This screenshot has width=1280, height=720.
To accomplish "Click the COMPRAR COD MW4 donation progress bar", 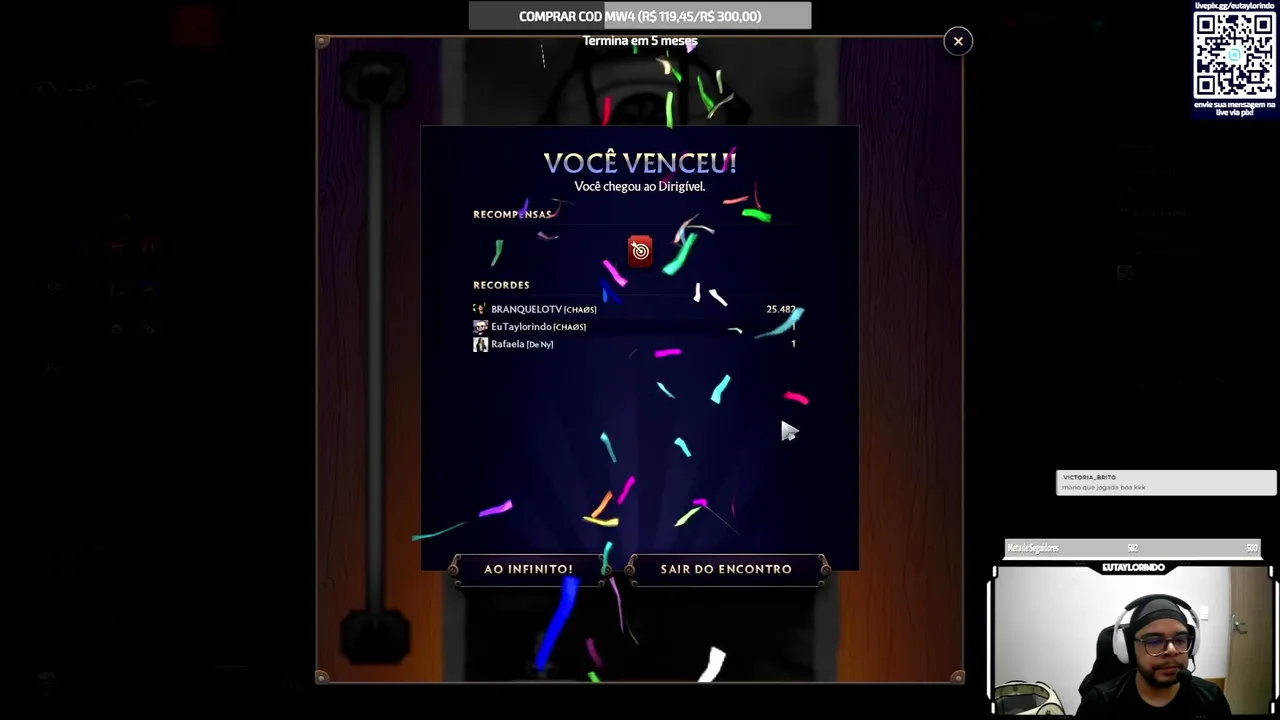I will 640,16.
